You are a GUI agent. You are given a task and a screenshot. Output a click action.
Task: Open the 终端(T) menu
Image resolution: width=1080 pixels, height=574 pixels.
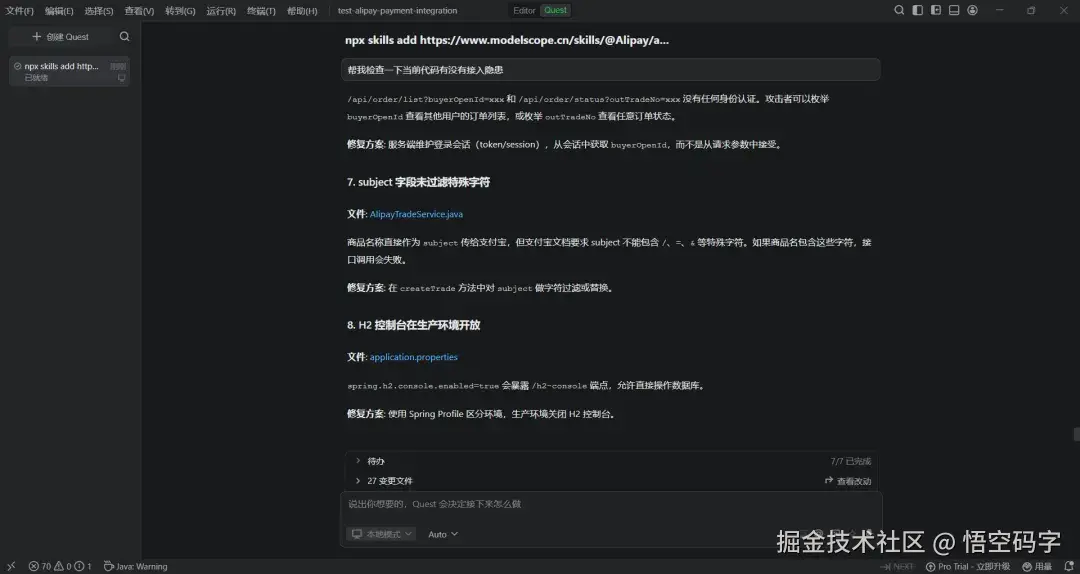261,11
